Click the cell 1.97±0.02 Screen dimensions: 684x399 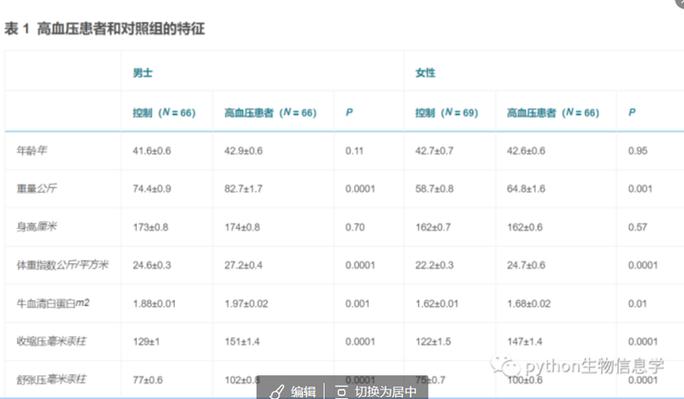coord(246,304)
